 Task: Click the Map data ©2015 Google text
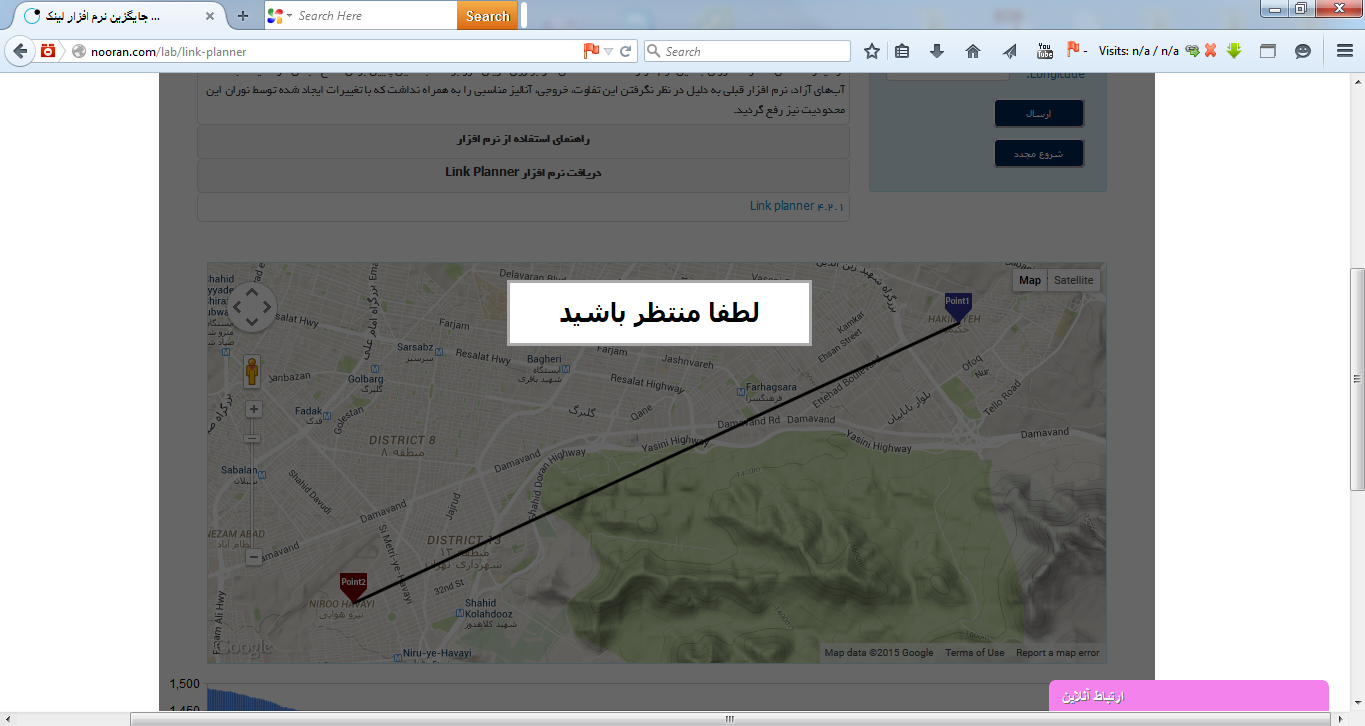click(x=879, y=653)
